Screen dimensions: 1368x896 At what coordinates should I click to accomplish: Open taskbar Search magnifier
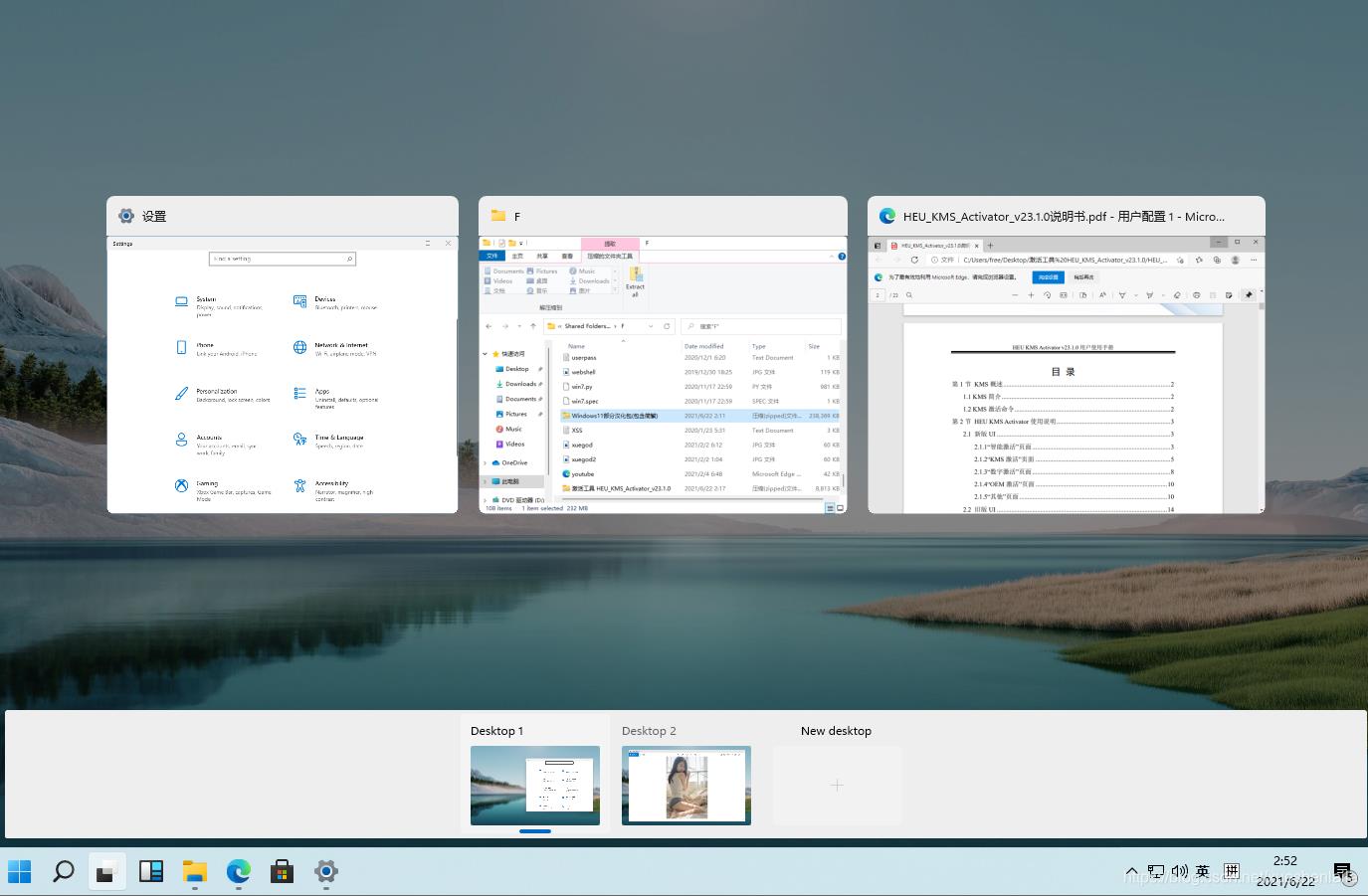pyautogui.click(x=64, y=872)
